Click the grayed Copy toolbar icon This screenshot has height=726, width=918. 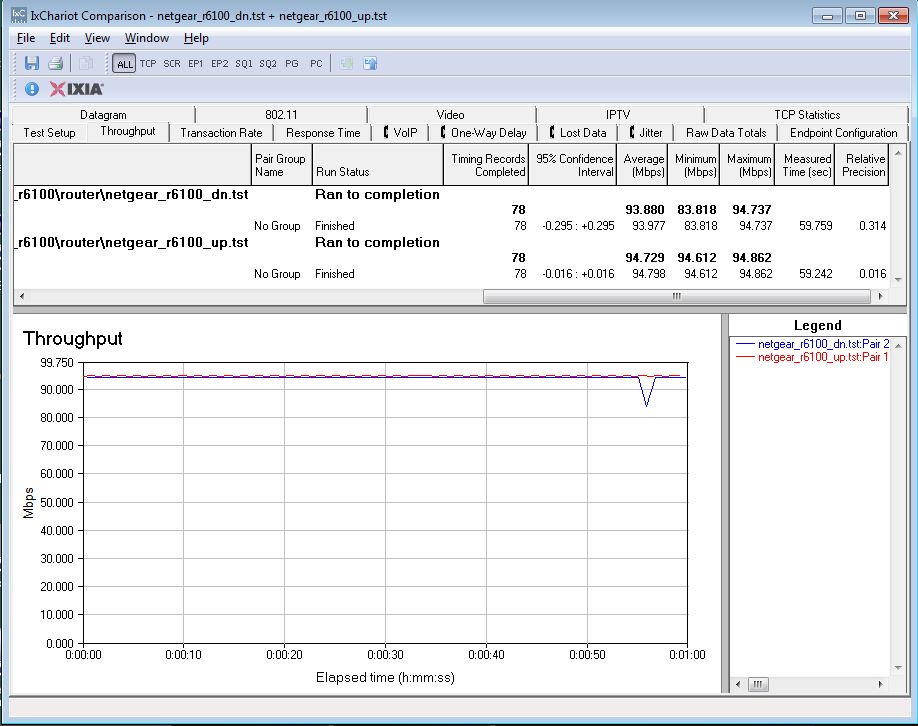[x=86, y=63]
